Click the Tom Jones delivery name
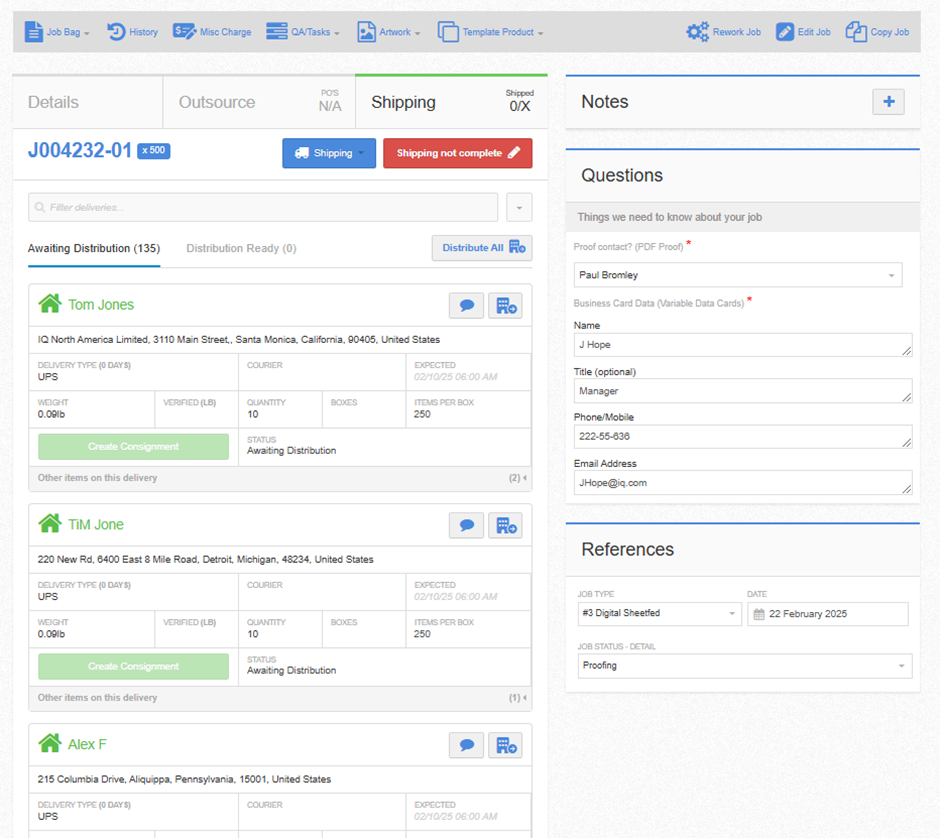The width and height of the screenshot is (940, 838). pyautogui.click(x=101, y=305)
